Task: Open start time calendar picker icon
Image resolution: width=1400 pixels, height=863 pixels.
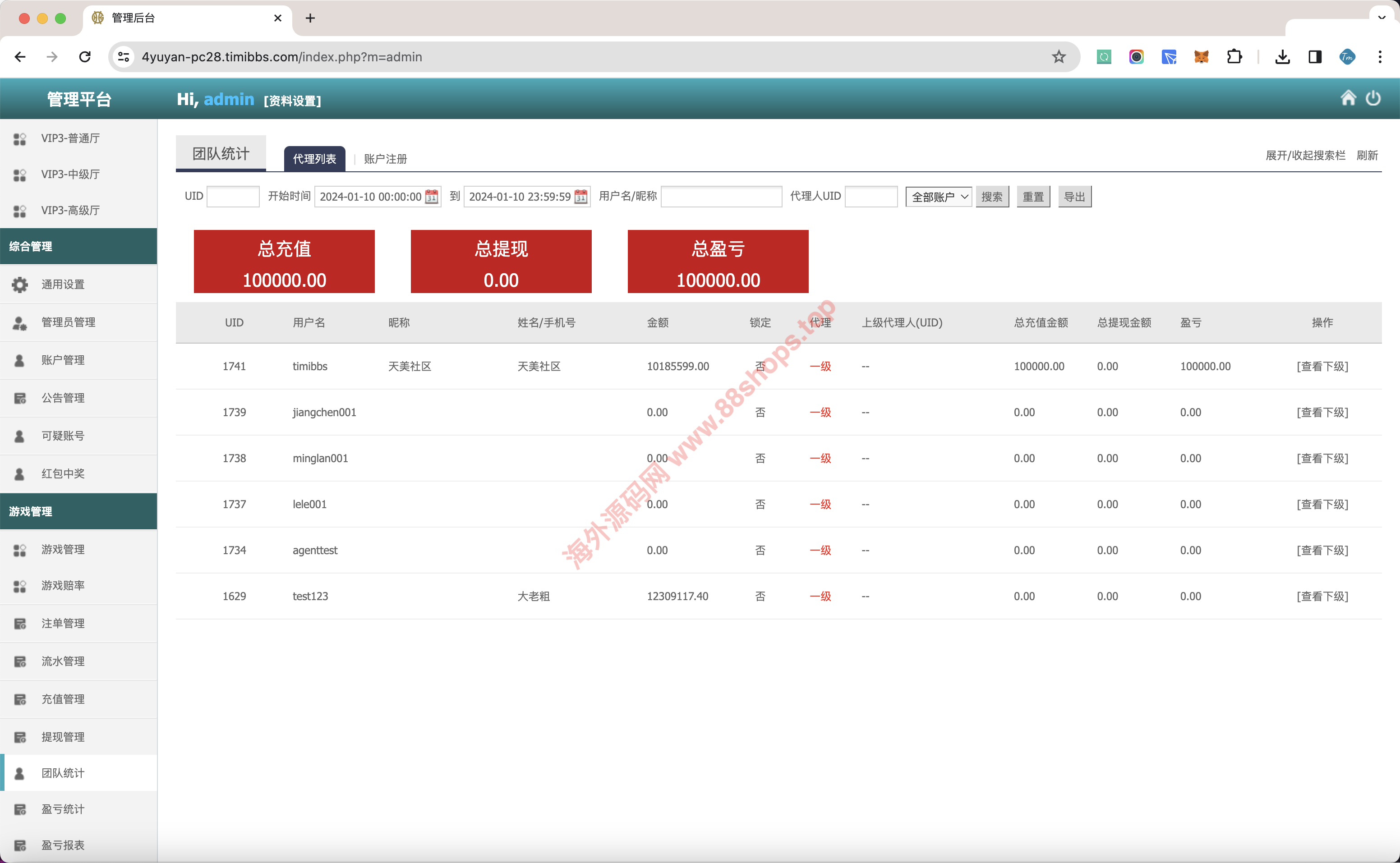Action: pyautogui.click(x=432, y=196)
